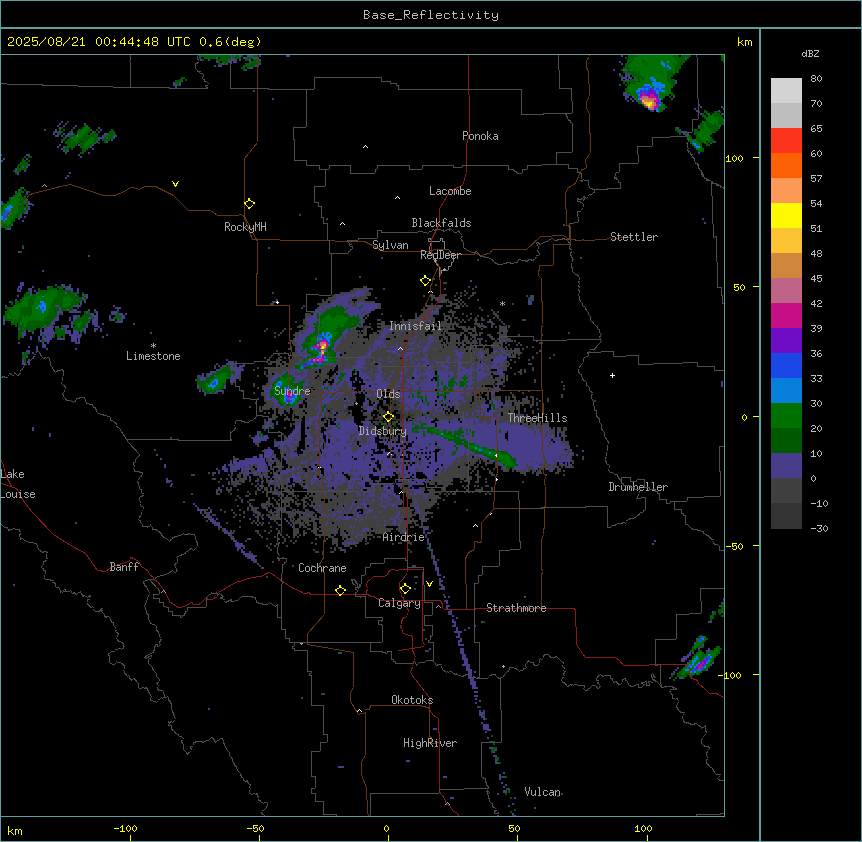Select the Innisfail label

coord(415,326)
